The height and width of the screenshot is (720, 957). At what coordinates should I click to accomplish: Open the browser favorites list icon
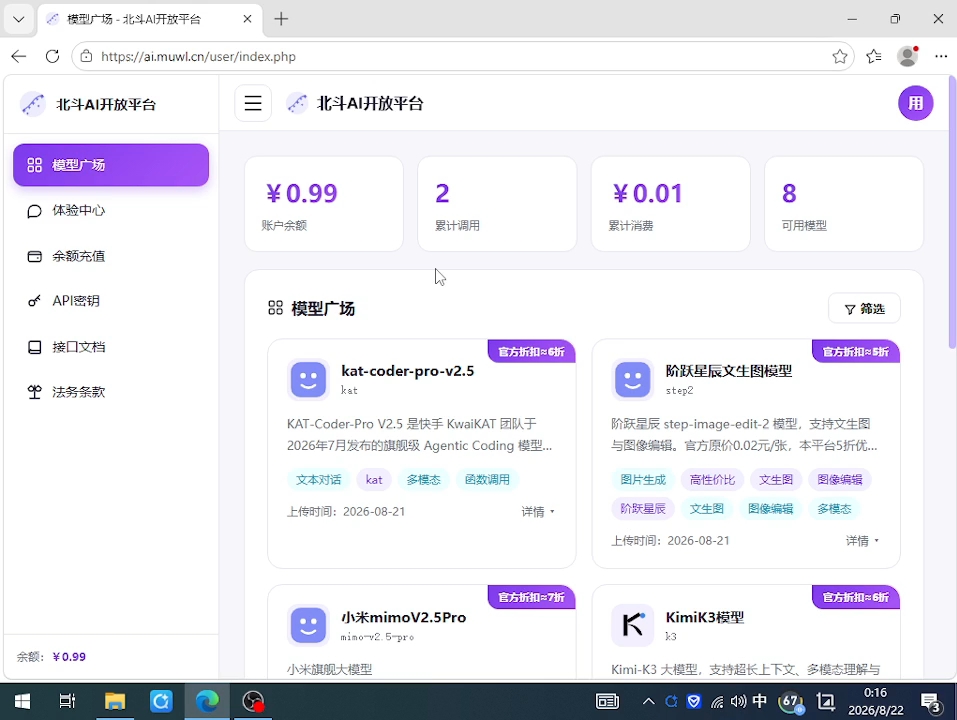(x=873, y=56)
